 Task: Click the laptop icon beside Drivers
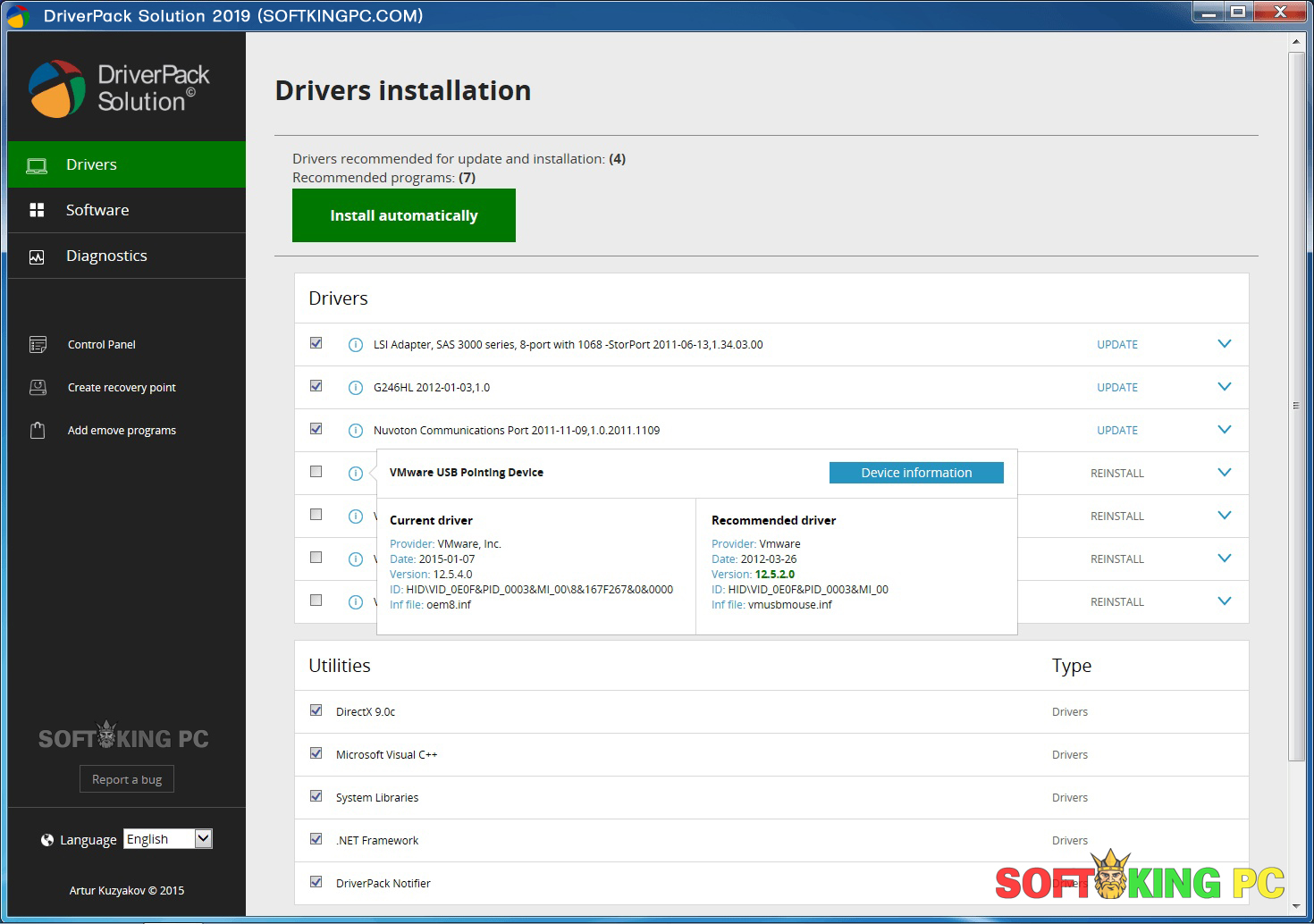tap(37, 165)
